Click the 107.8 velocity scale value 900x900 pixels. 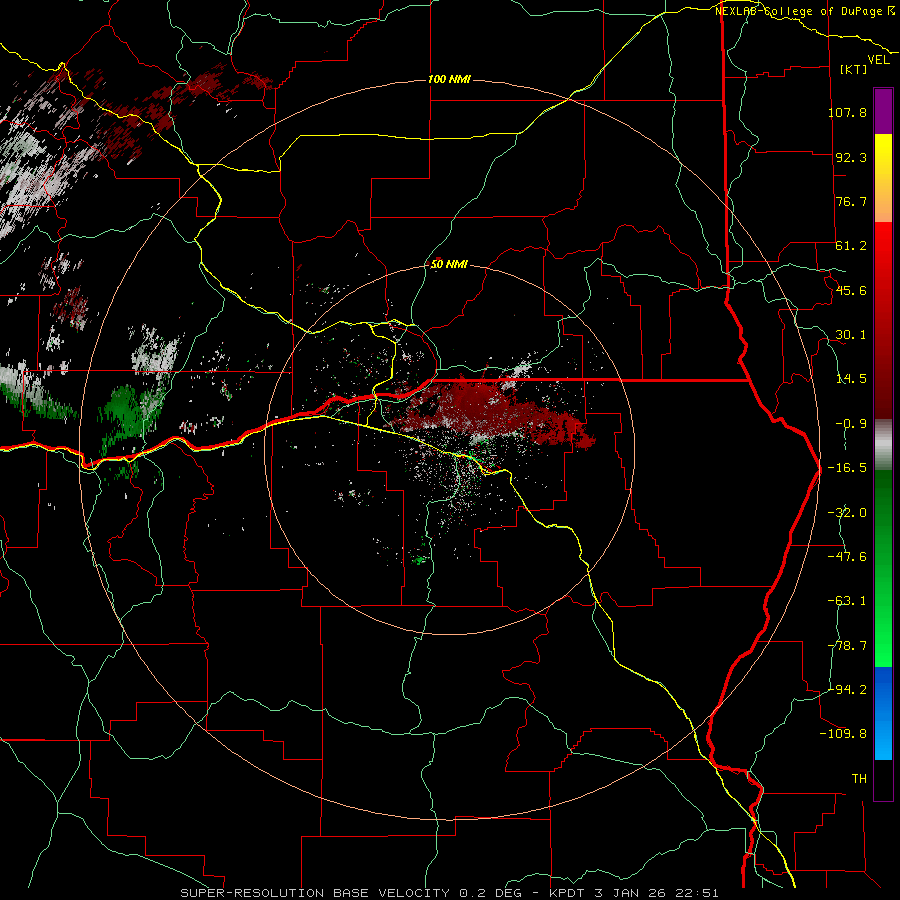(x=847, y=112)
